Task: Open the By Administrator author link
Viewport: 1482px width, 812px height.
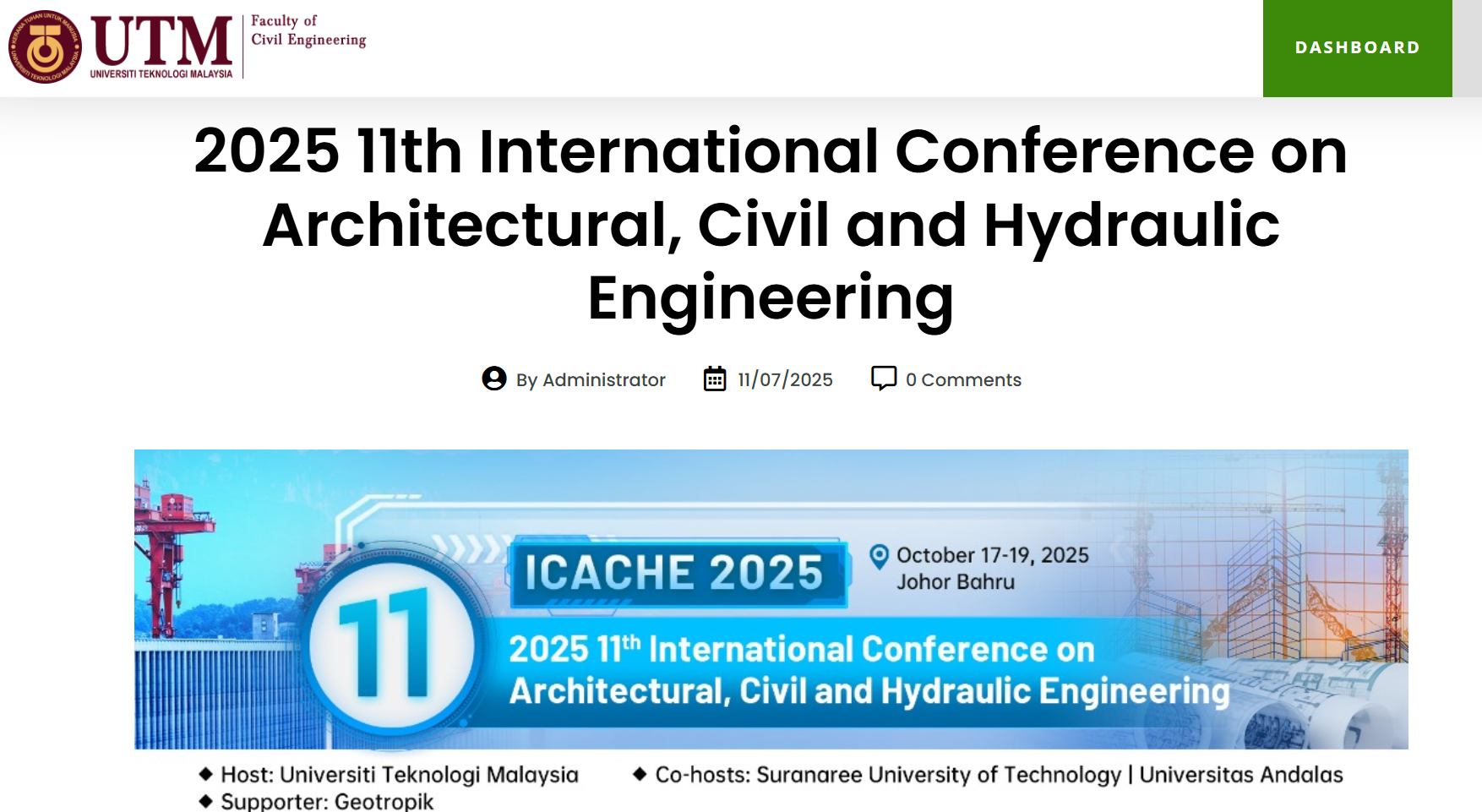Action: click(591, 380)
